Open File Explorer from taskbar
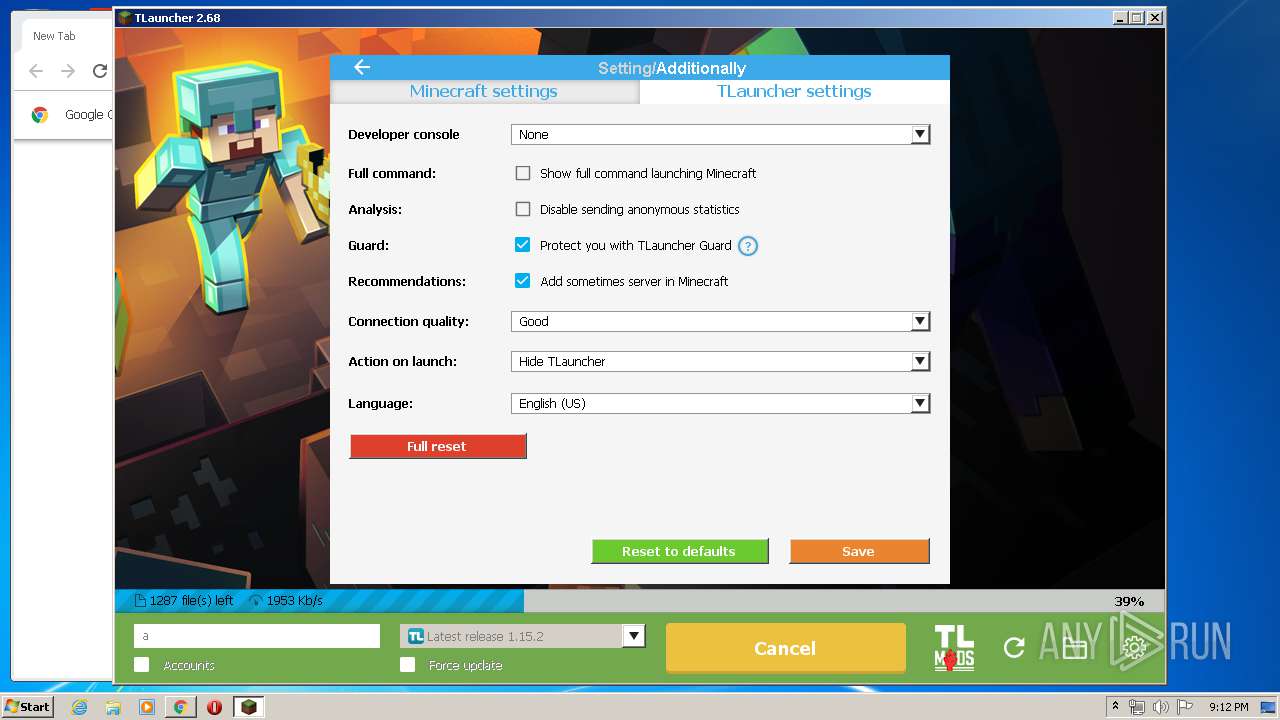Image resolution: width=1280 pixels, height=720 pixels. point(113,707)
